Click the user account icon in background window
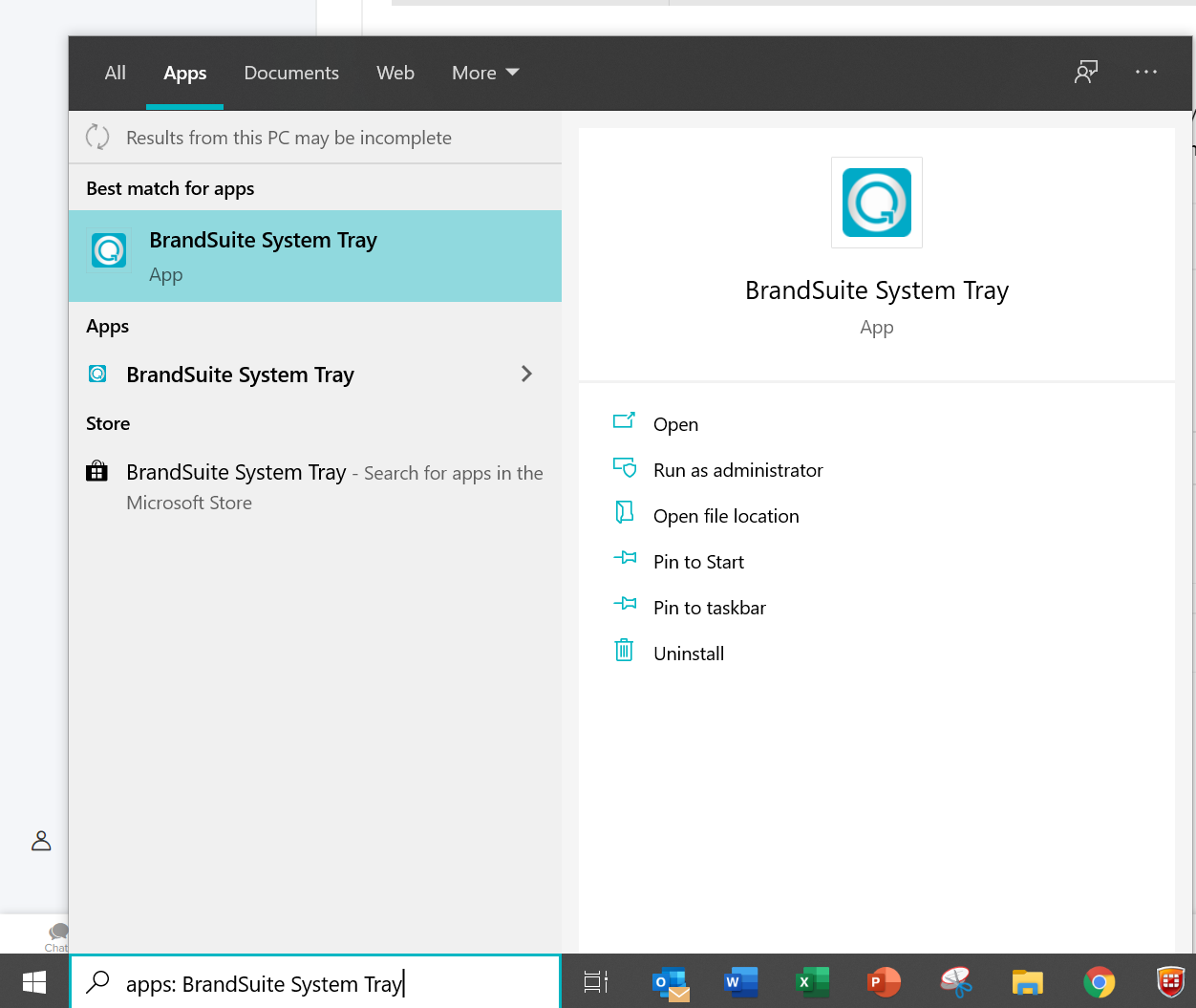This screenshot has height=1008, width=1196. click(41, 841)
